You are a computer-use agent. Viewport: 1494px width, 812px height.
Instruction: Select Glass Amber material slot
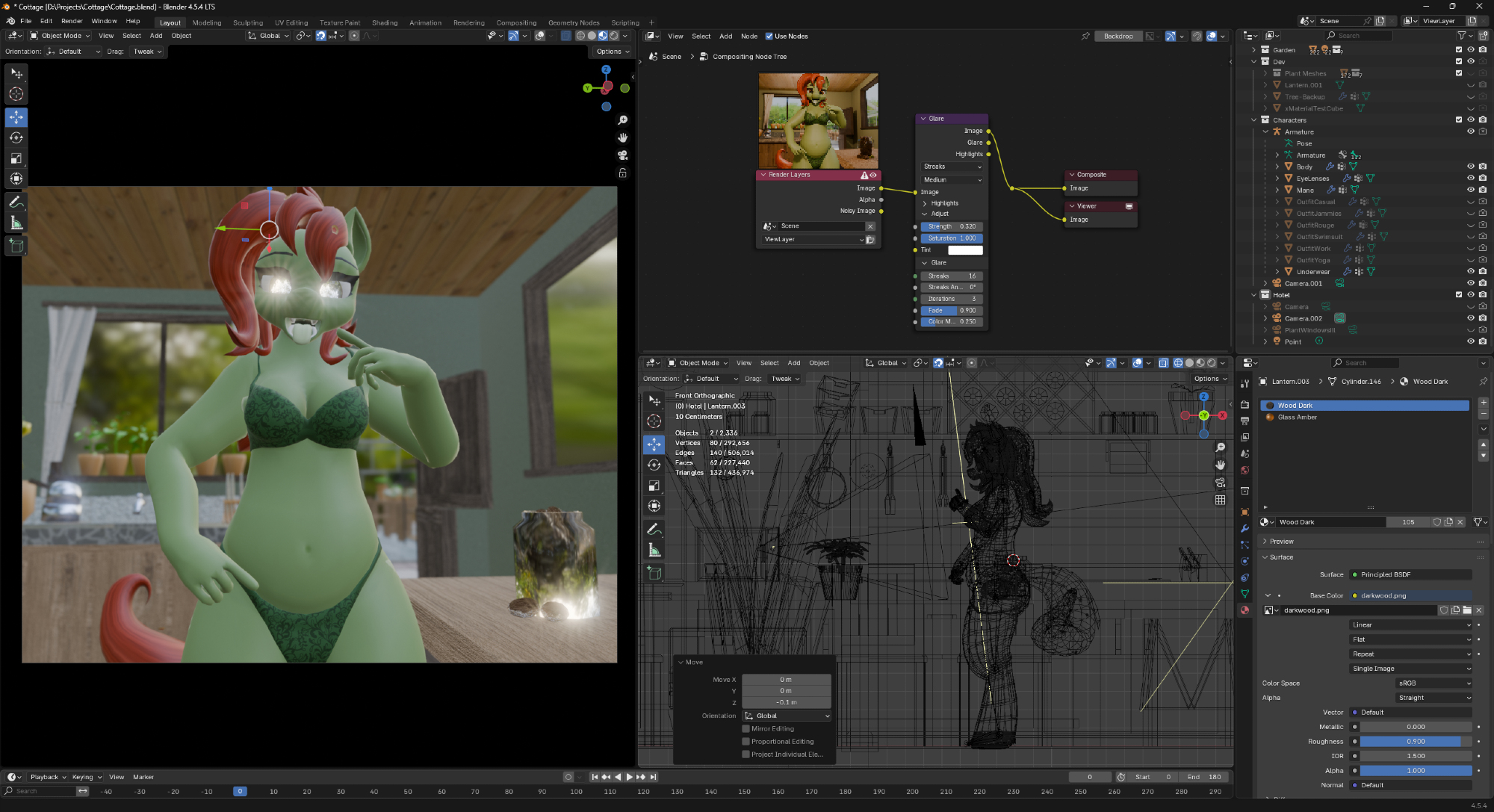coord(1297,418)
